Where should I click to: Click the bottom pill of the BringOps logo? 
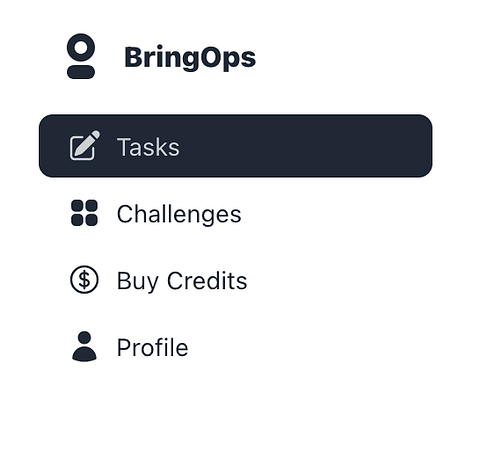tap(81, 72)
